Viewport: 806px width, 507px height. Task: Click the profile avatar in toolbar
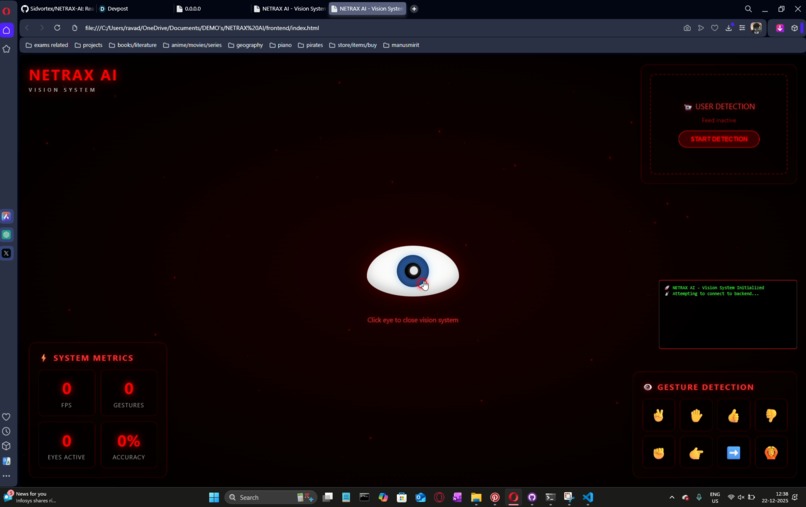[x=756, y=28]
